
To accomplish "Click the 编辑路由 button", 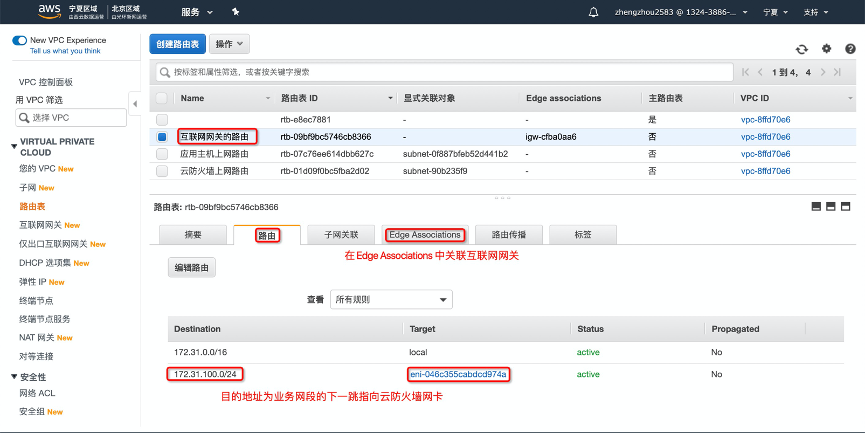I will pos(191,267).
